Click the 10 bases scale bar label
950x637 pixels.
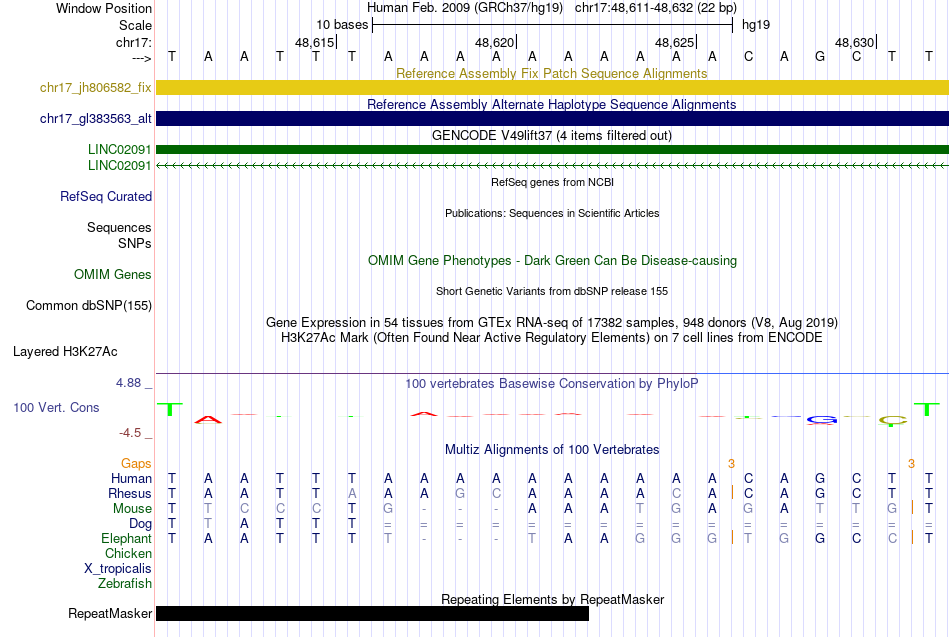click(342, 25)
